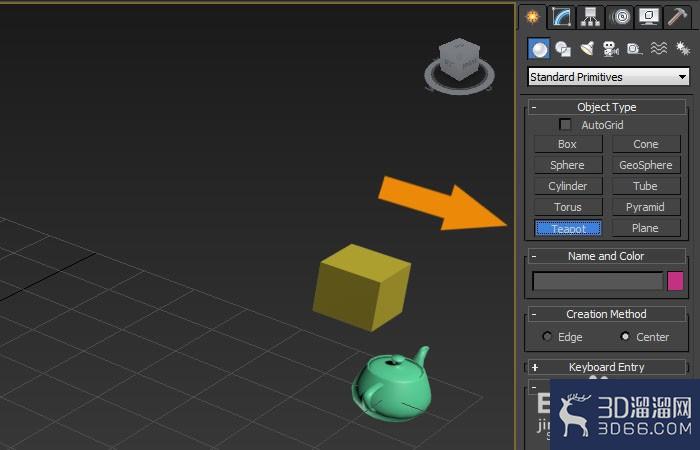Switch to the Display panel tab
The width and height of the screenshot is (700, 450).
[649, 17]
